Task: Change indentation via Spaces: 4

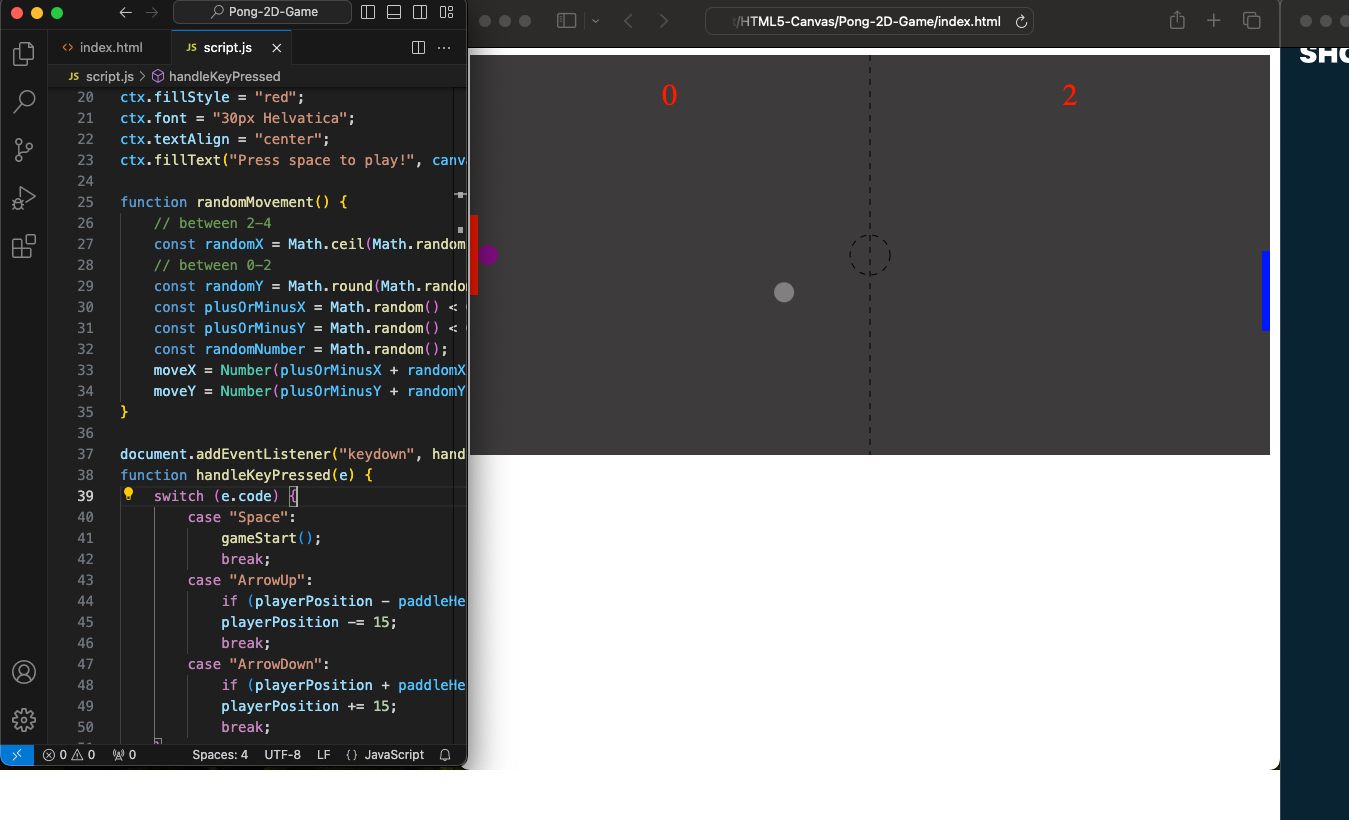Action: pos(220,755)
